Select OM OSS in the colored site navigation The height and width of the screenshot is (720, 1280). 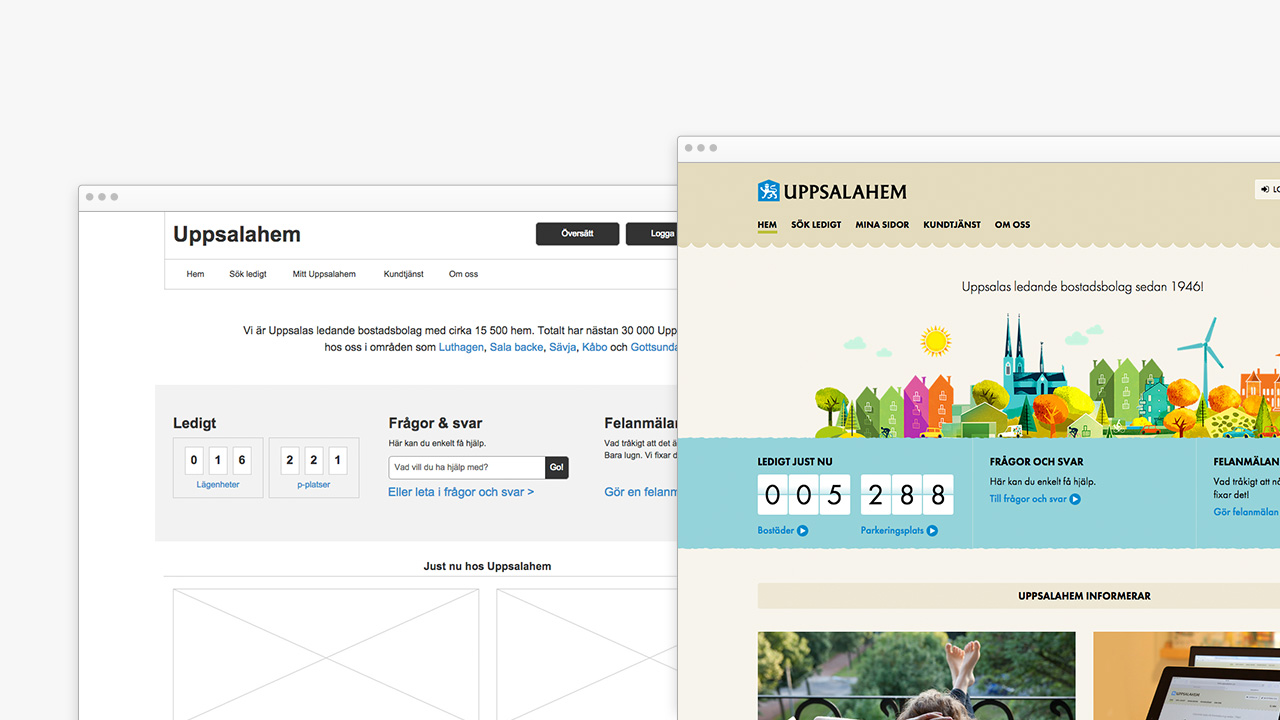point(1012,225)
